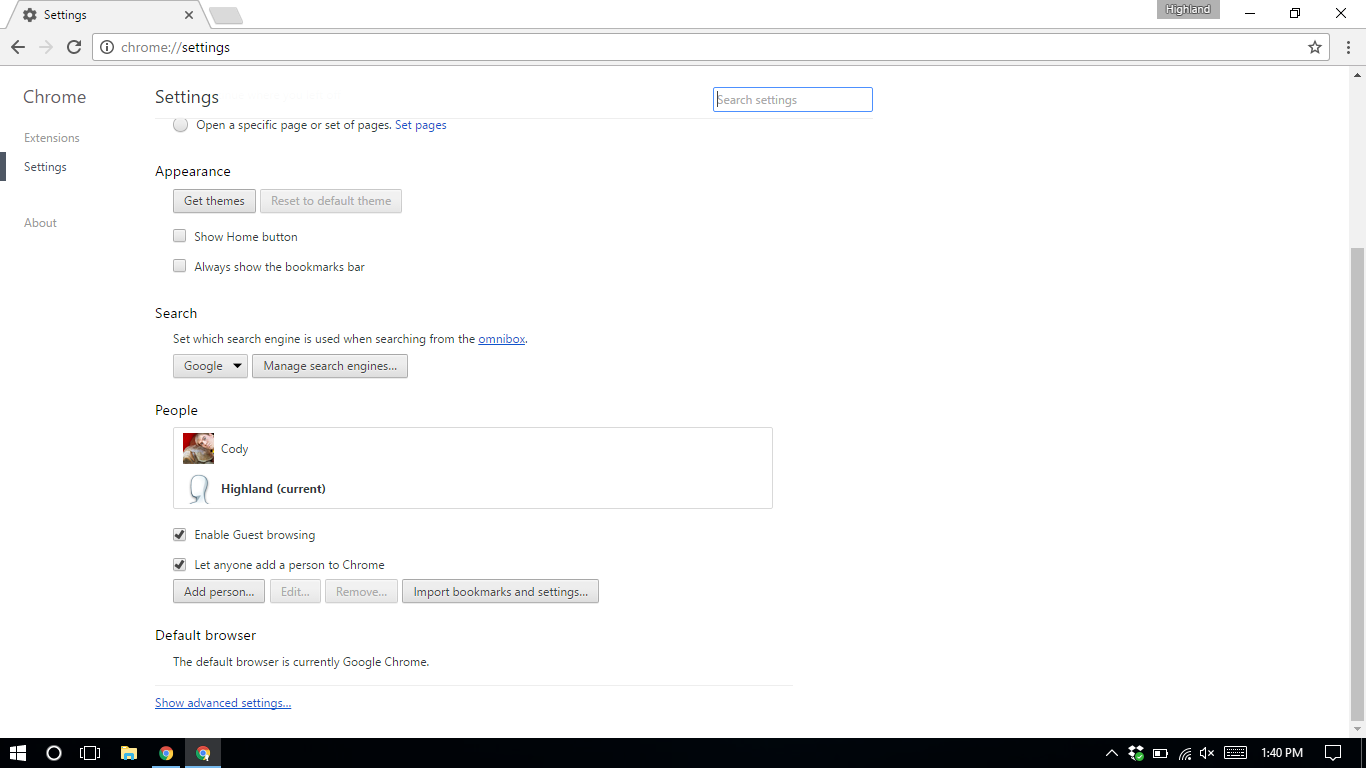Click the Highland profile name badge
The width and height of the screenshot is (1366, 768).
tap(1188, 10)
